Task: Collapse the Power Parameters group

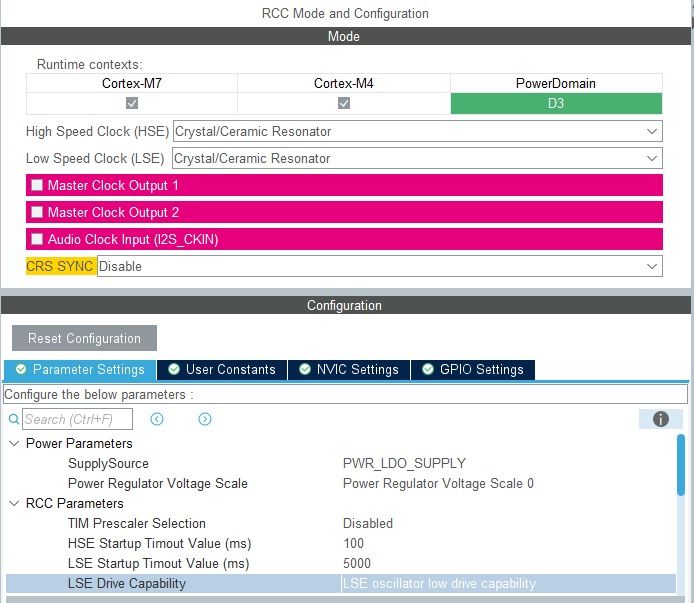Action: point(14,443)
